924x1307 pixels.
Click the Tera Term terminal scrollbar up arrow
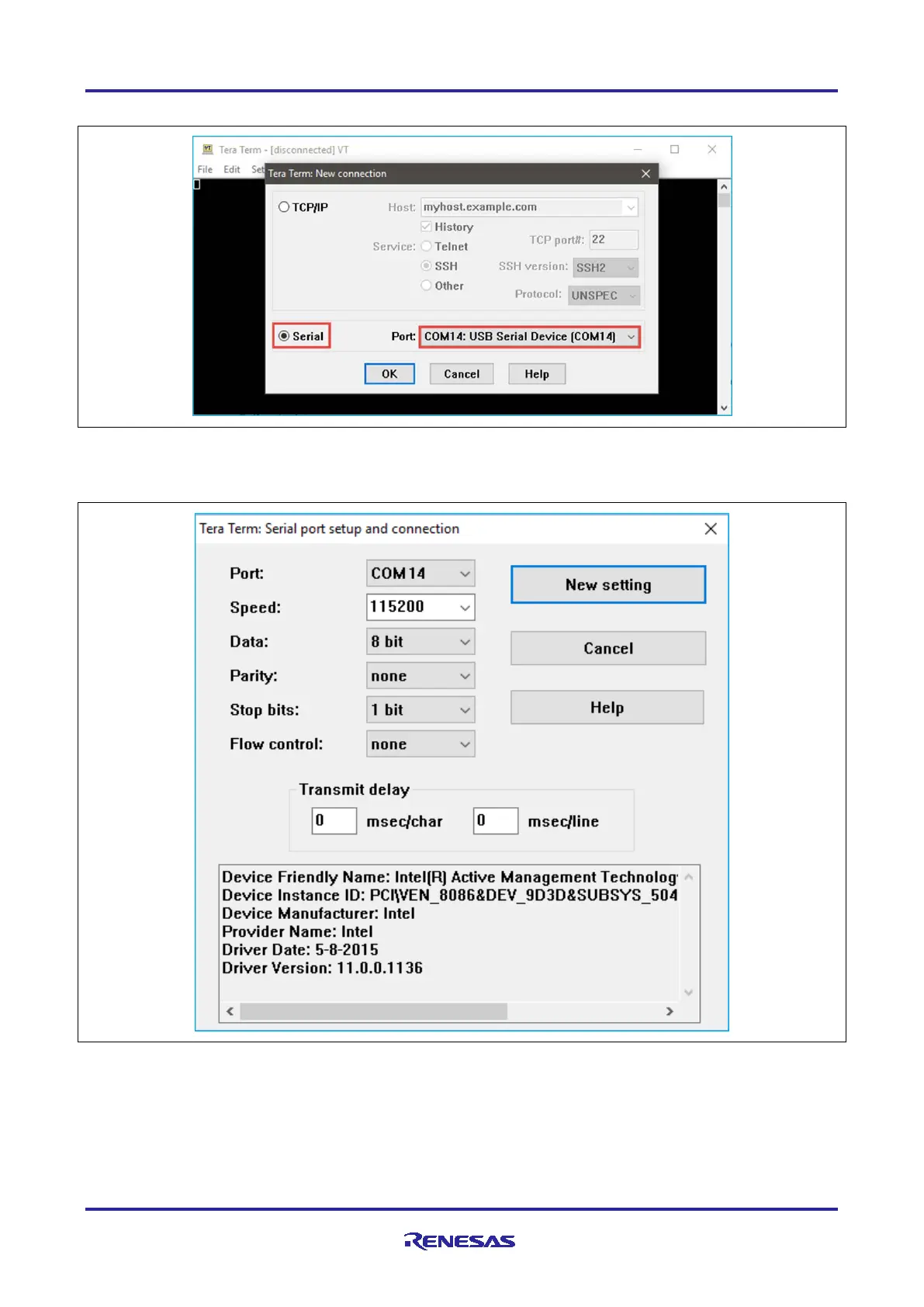(x=724, y=187)
